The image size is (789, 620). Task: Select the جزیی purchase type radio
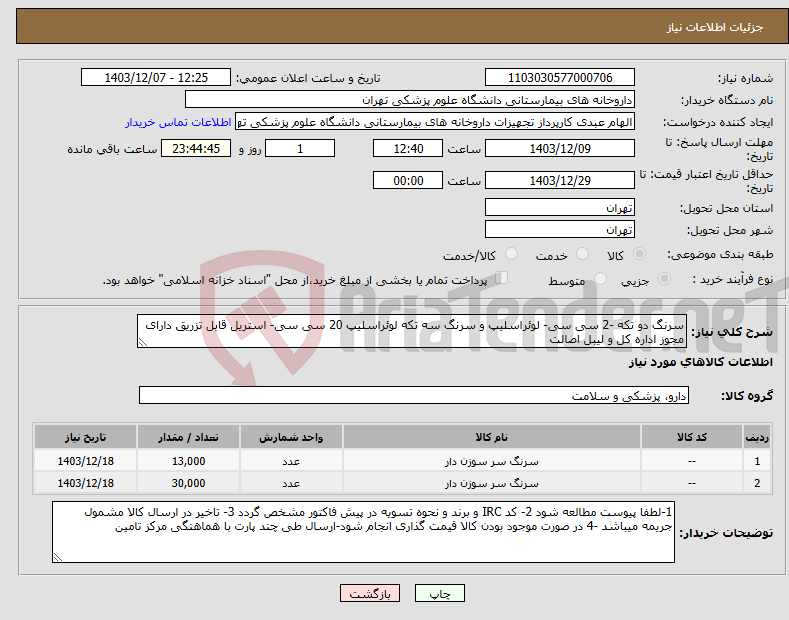click(664, 278)
